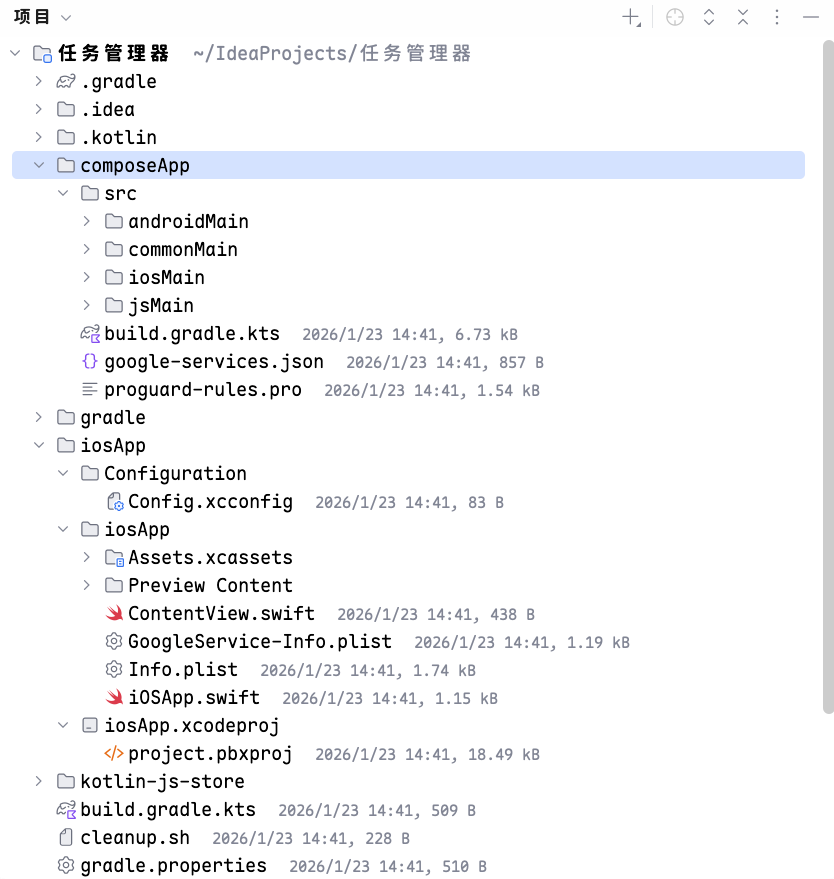Collapse the Configuration folder
834x879 pixels.
click(63, 474)
